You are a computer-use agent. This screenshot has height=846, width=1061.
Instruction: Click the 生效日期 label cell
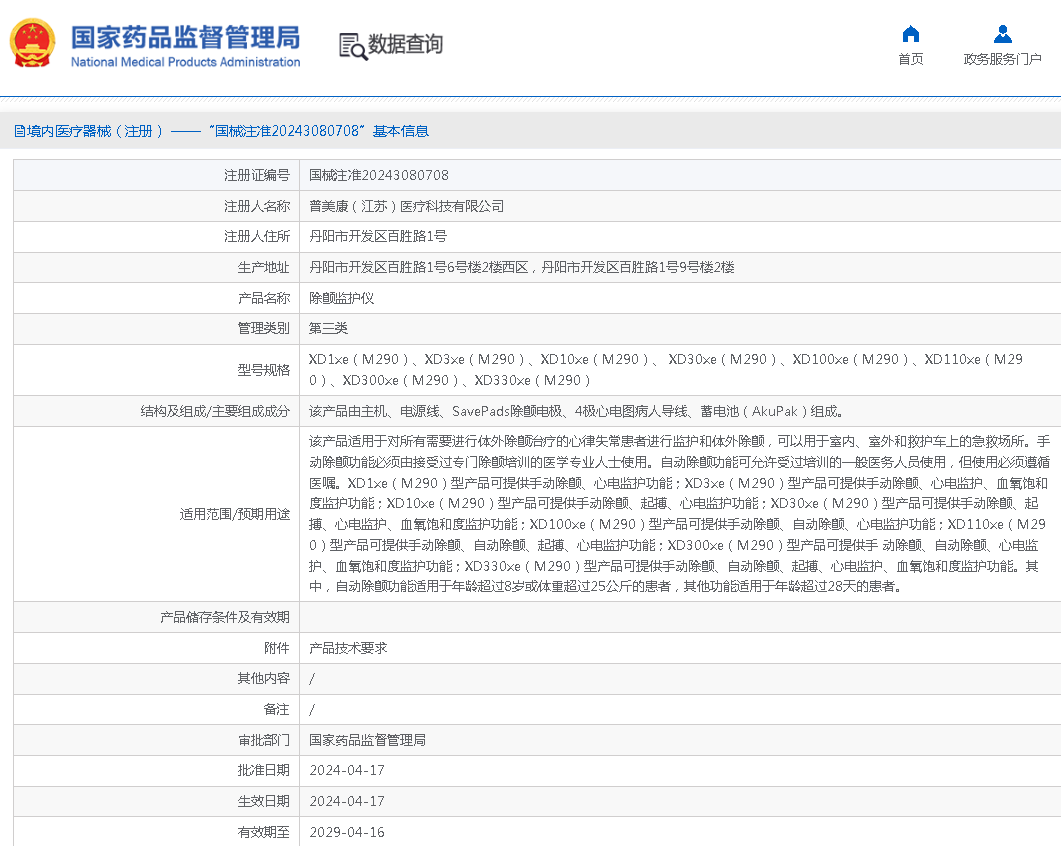(157, 801)
